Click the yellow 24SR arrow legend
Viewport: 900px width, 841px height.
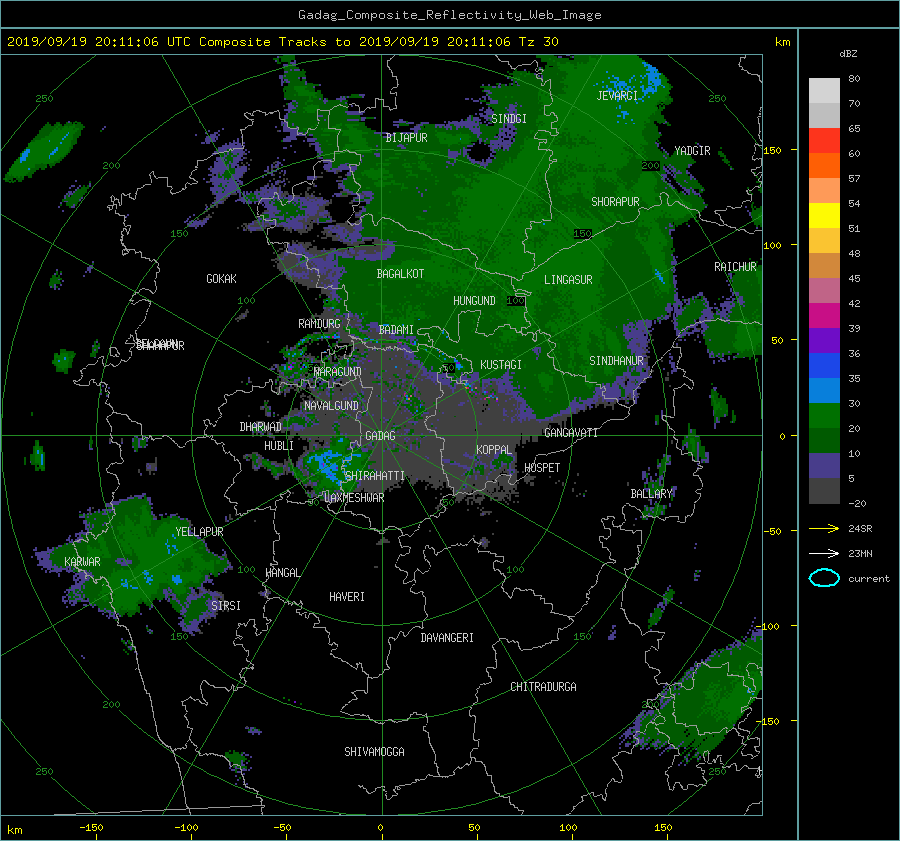(x=824, y=529)
